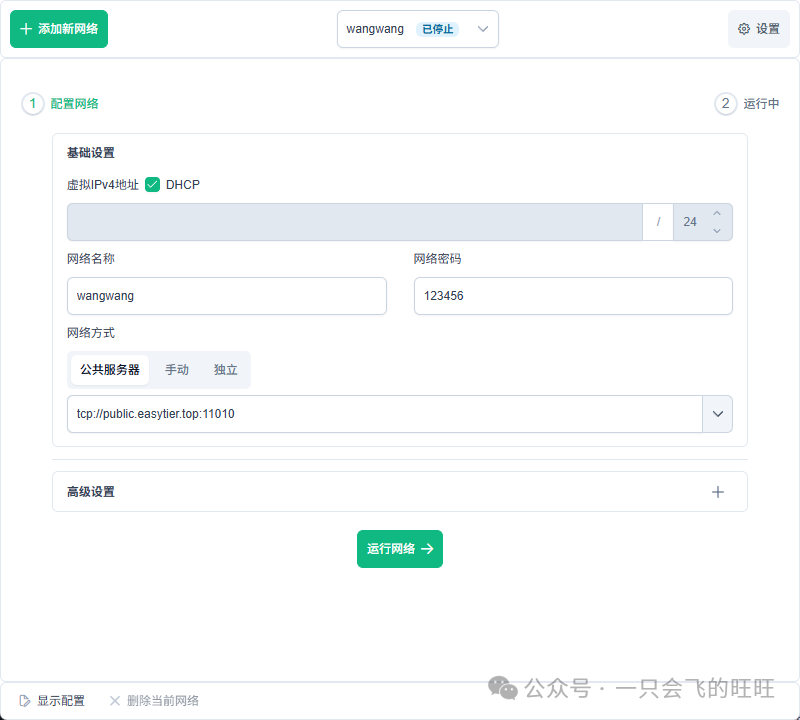
Task: Select the 公共服务器 mode tab
Action: click(110, 370)
